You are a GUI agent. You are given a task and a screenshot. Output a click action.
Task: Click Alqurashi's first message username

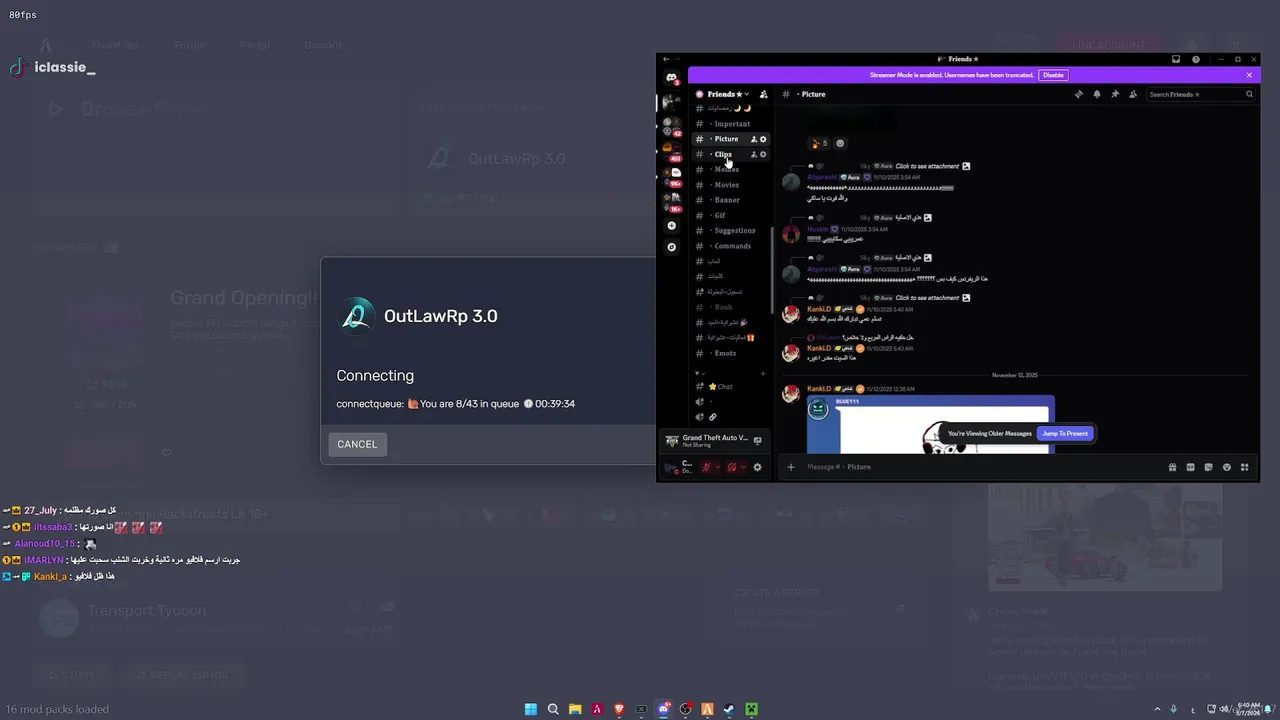[822, 177]
